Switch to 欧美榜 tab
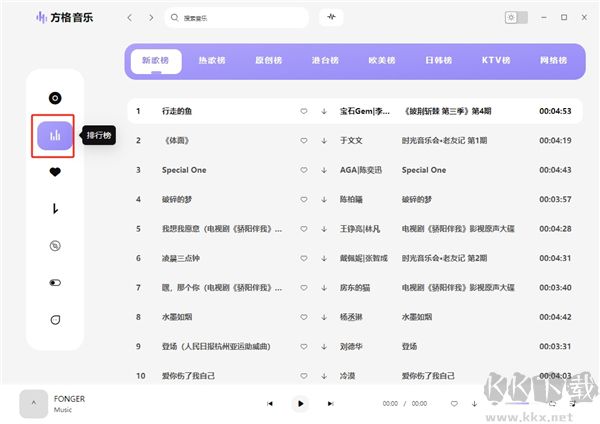 [382, 60]
